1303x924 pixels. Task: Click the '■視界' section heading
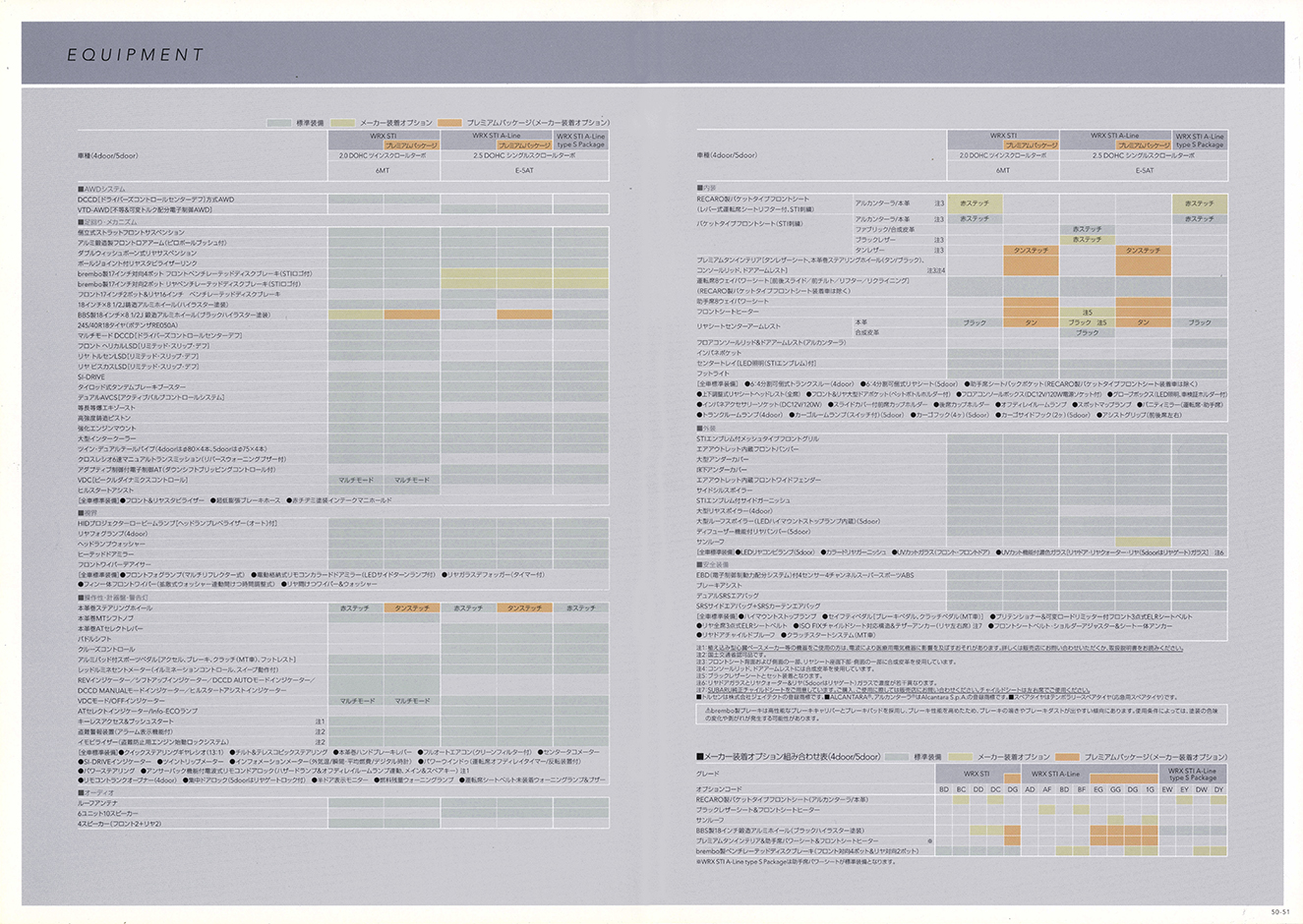[89, 512]
